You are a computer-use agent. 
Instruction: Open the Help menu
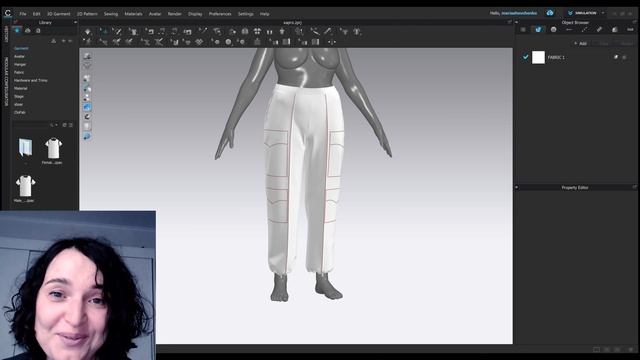point(264,14)
